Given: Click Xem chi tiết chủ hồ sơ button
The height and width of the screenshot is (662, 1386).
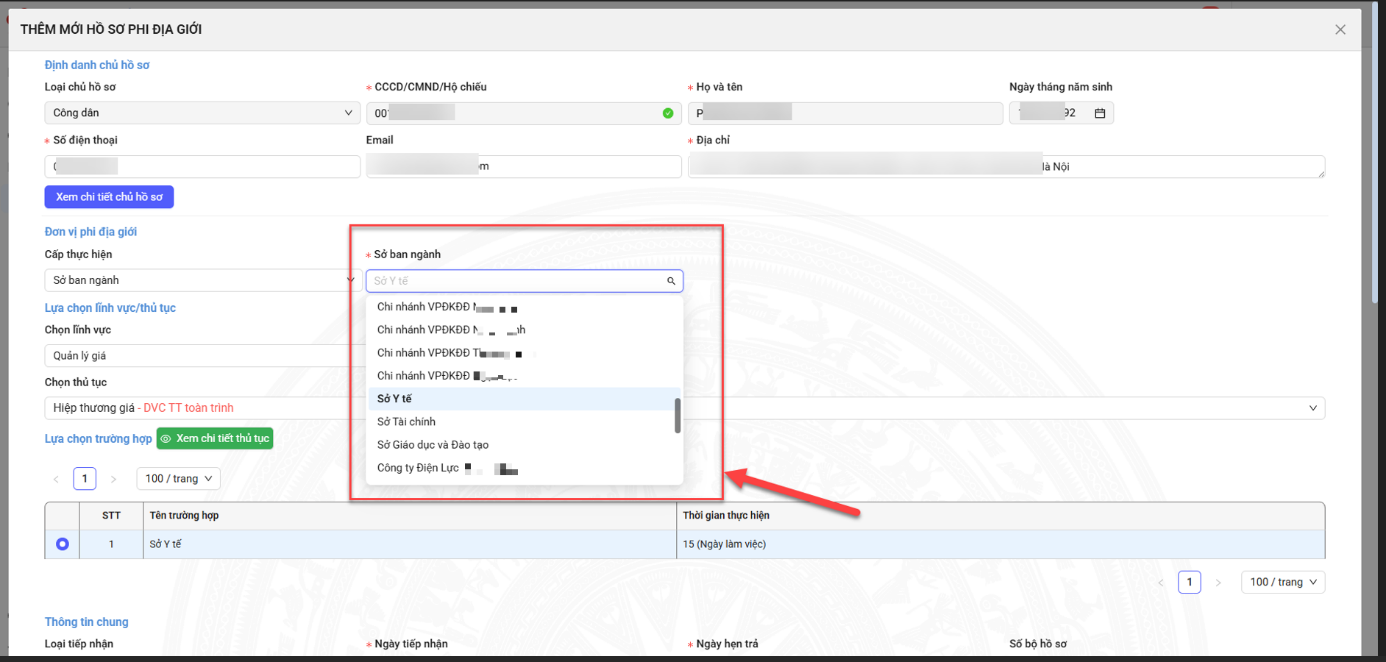Looking at the screenshot, I should tap(109, 197).
